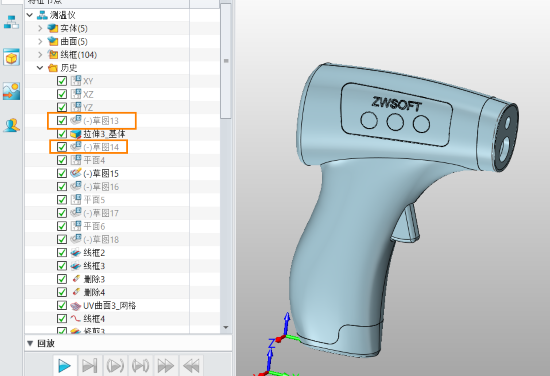Fast forward the history replay
The width and height of the screenshot is (550, 376).
pyautogui.click(x=166, y=366)
